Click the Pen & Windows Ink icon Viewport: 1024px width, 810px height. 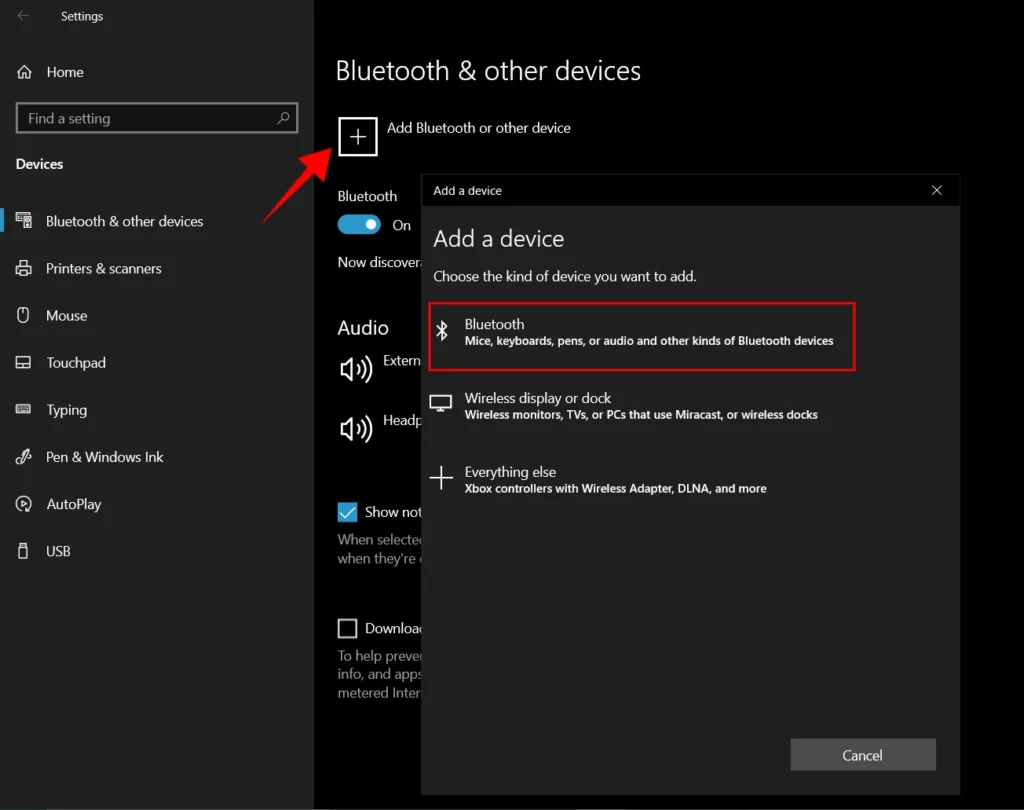coord(24,457)
